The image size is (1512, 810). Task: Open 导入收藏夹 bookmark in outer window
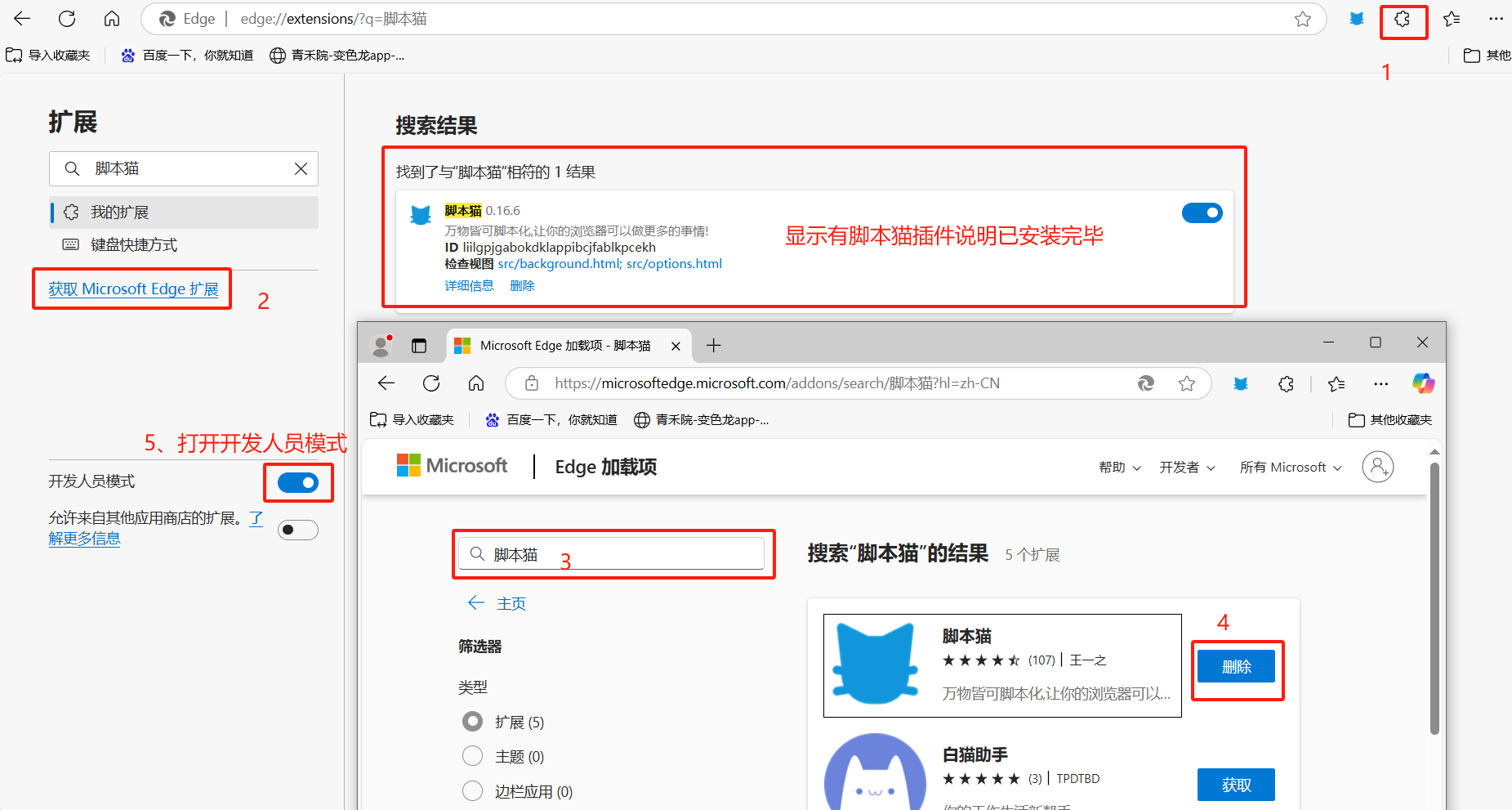[x=48, y=56]
